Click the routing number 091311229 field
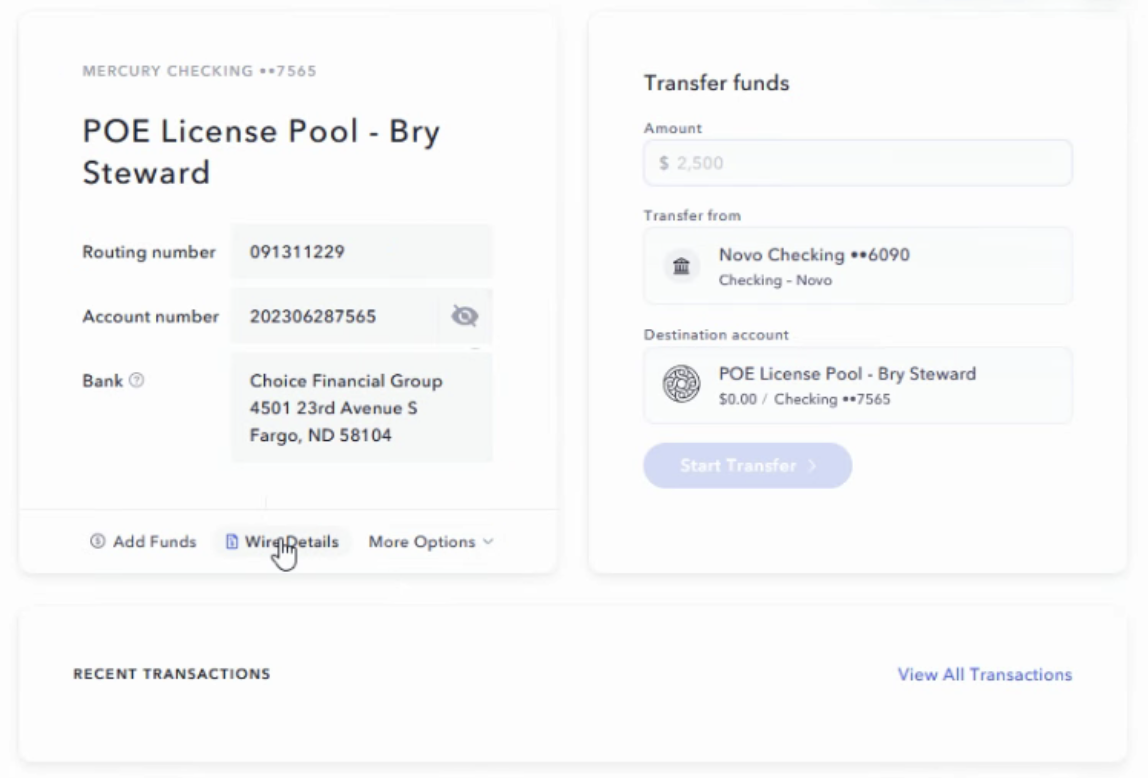The height and width of the screenshot is (778, 1148). click(361, 252)
